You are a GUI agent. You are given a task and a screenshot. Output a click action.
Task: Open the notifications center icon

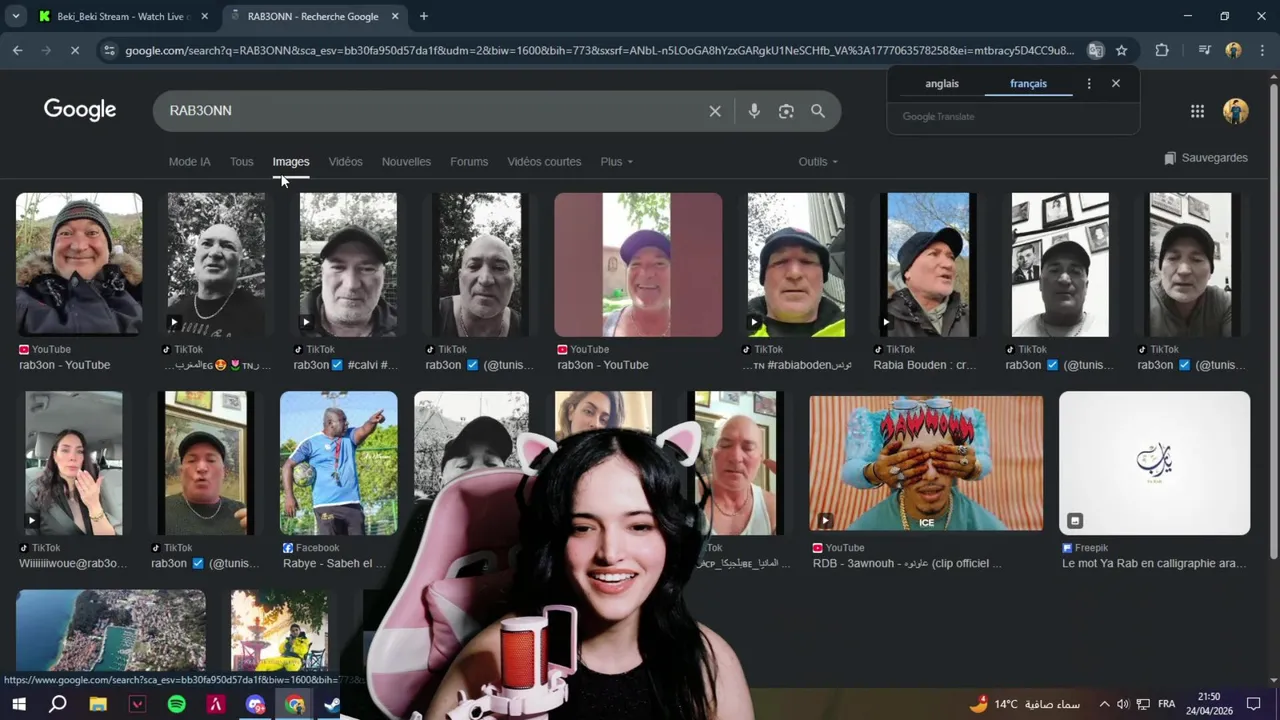(x=1253, y=704)
